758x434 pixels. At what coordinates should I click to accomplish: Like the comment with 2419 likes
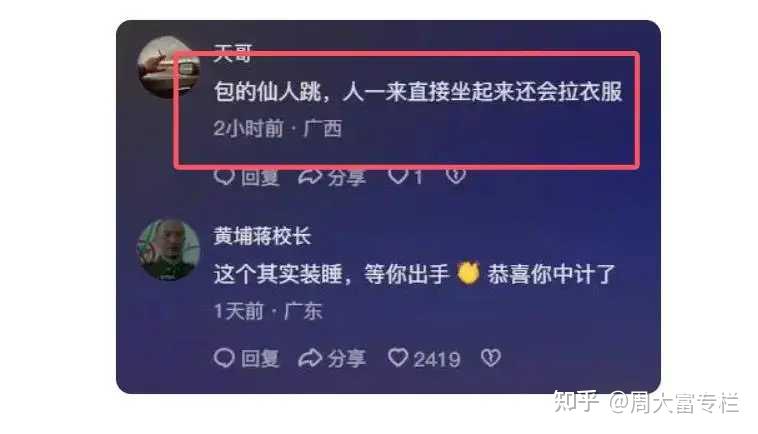pos(398,358)
